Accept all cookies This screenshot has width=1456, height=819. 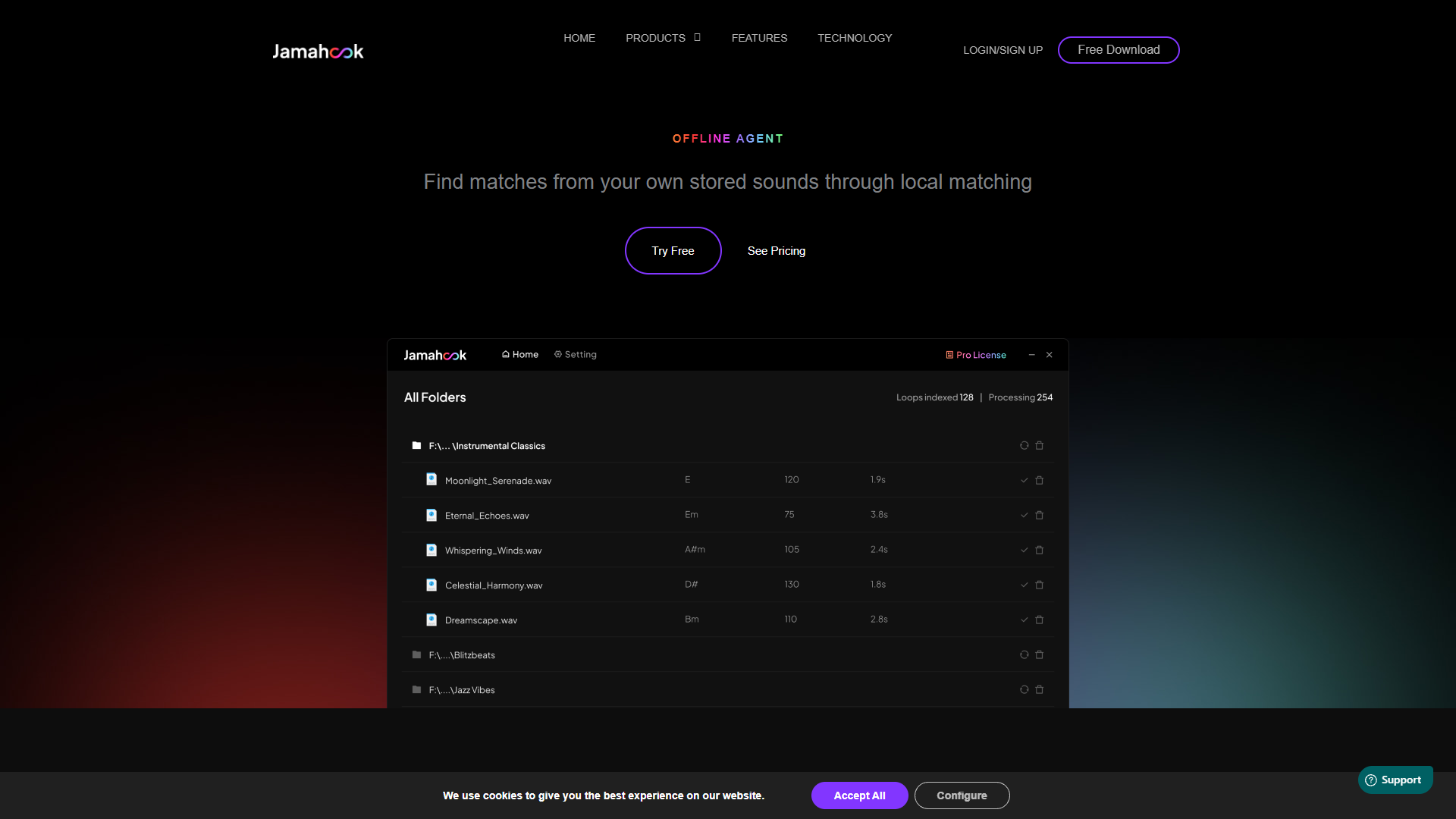coord(859,795)
